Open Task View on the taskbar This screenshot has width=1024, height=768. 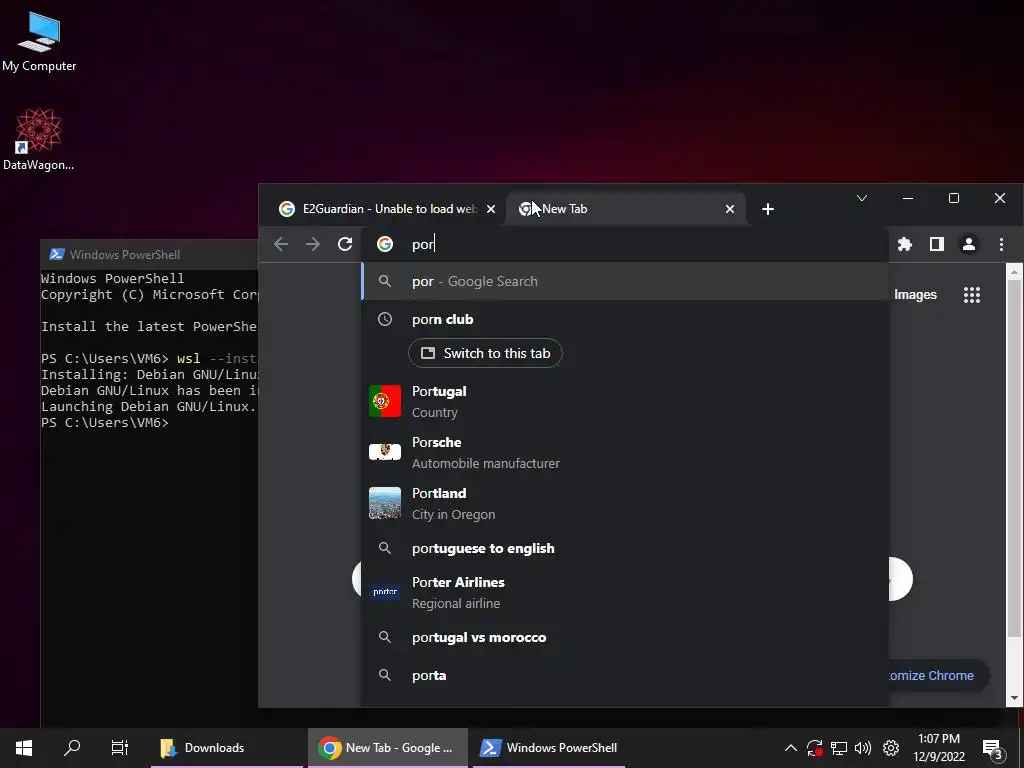[120, 748]
